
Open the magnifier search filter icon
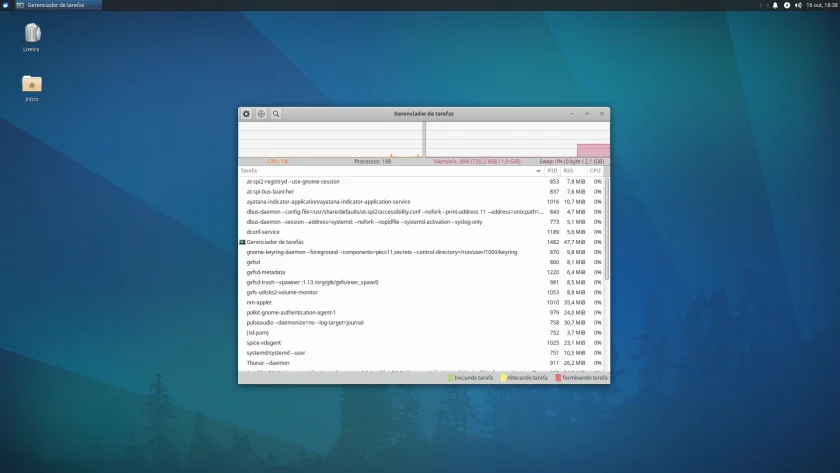276,114
